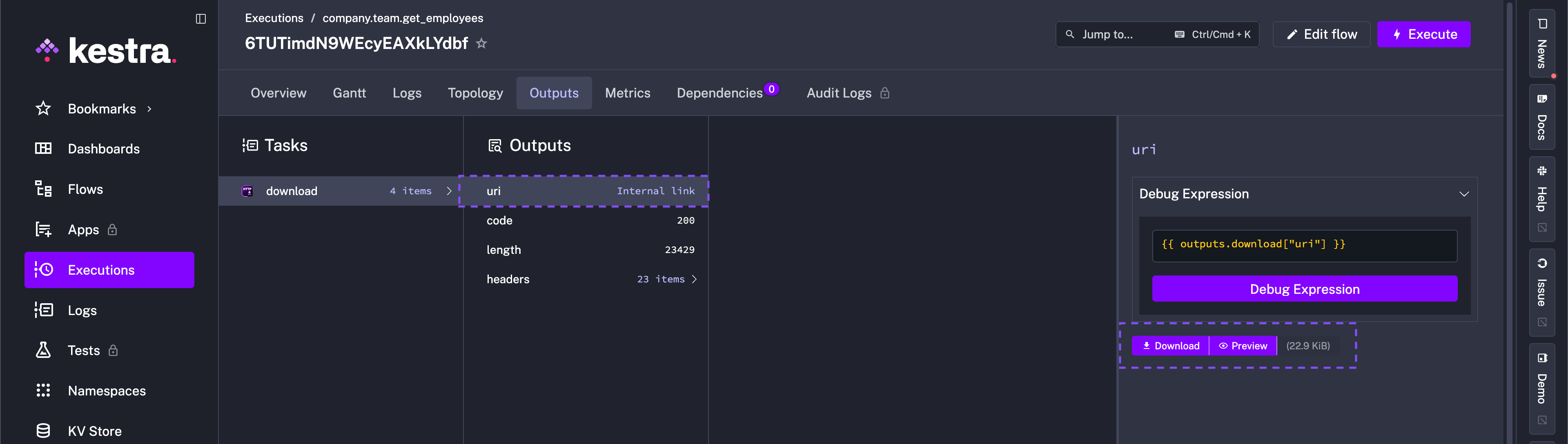Open the Demo side button
The image size is (1568, 444).
click(x=1541, y=380)
